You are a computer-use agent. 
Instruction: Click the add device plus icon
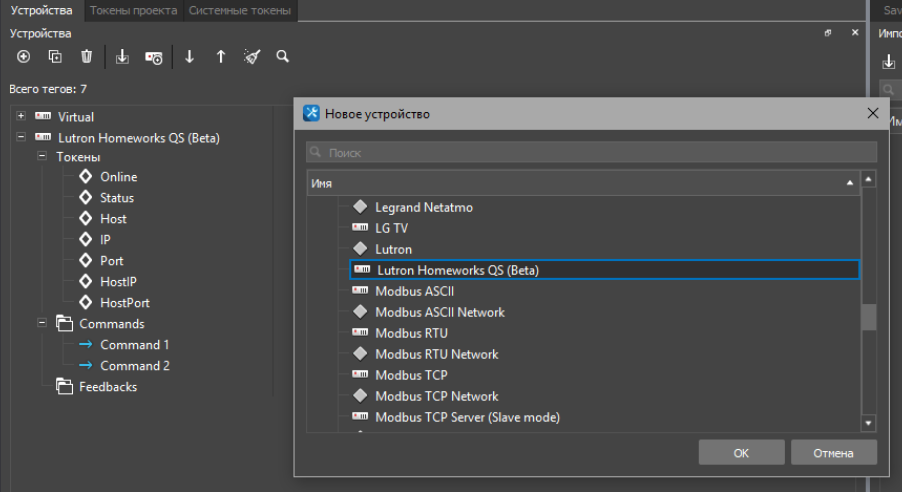pyautogui.click(x=24, y=57)
